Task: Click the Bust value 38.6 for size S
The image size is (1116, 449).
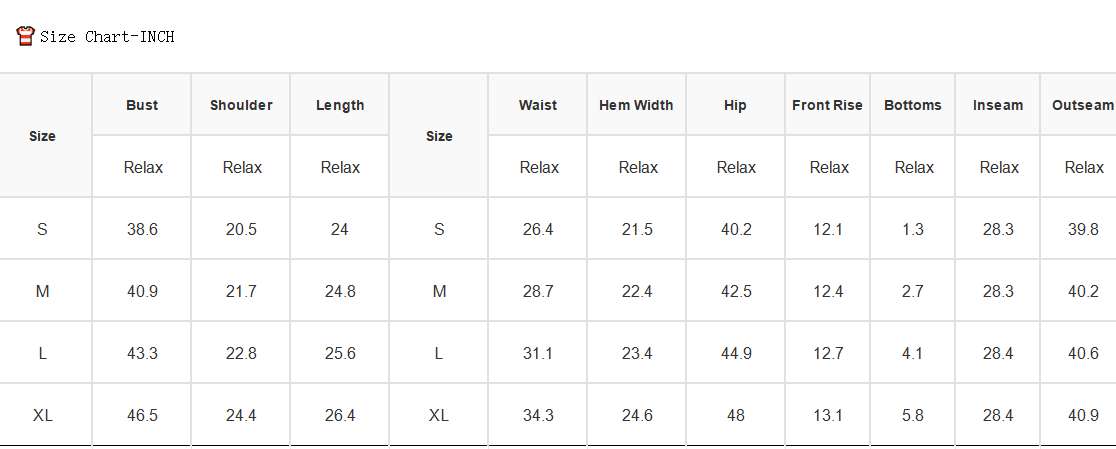Action: 142,229
